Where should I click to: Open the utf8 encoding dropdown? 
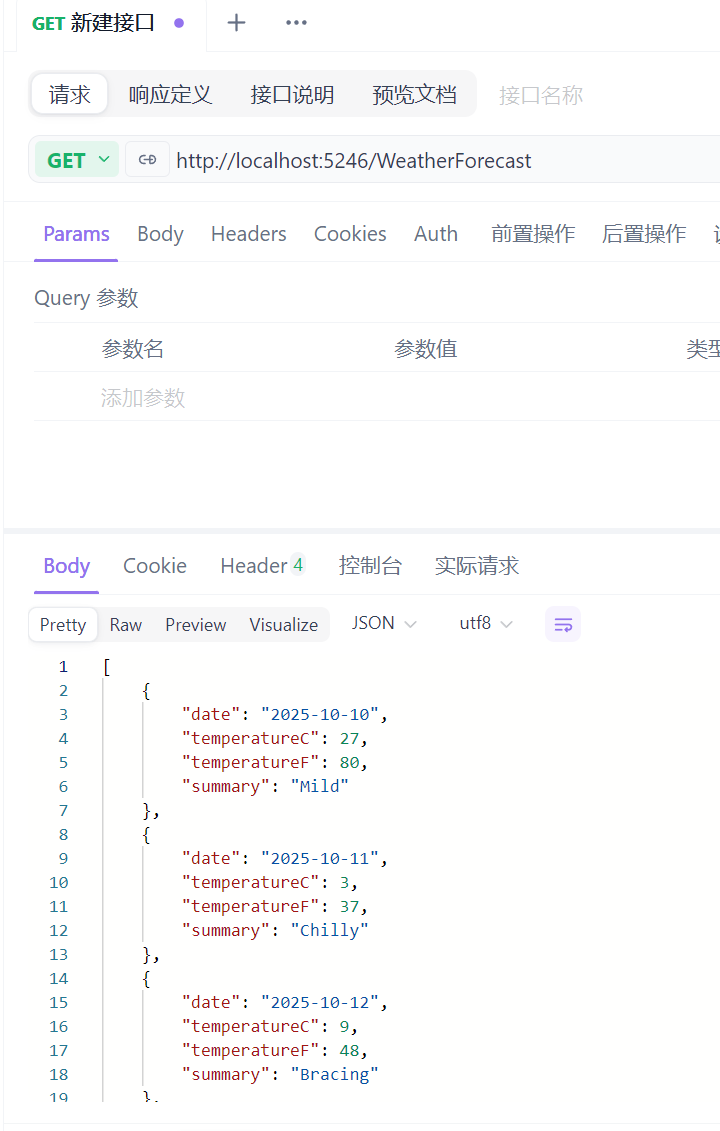pyautogui.click(x=486, y=623)
